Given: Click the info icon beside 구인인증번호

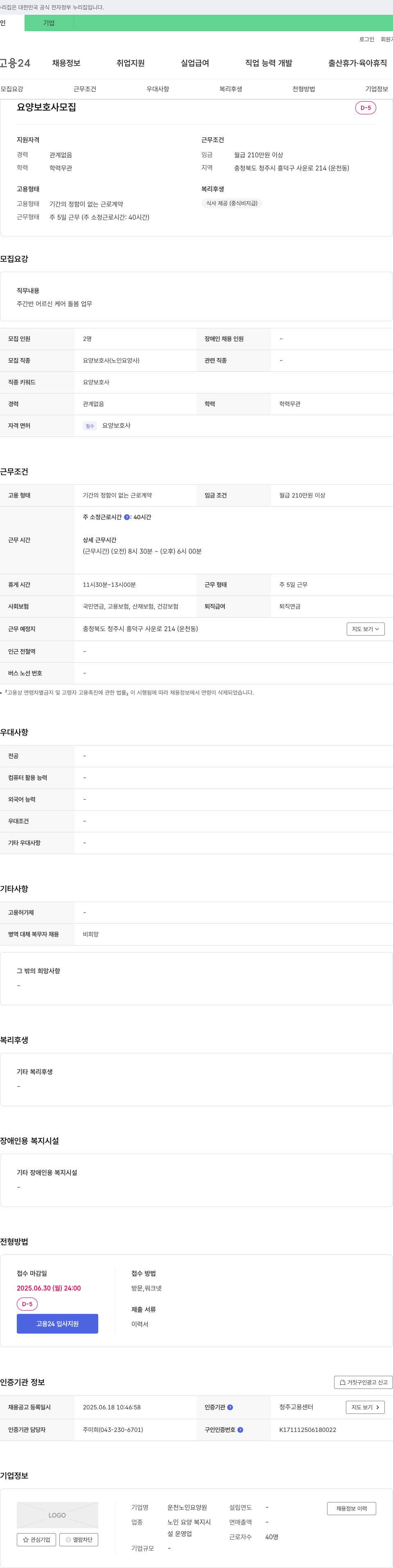Looking at the screenshot, I should (x=240, y=1430).
